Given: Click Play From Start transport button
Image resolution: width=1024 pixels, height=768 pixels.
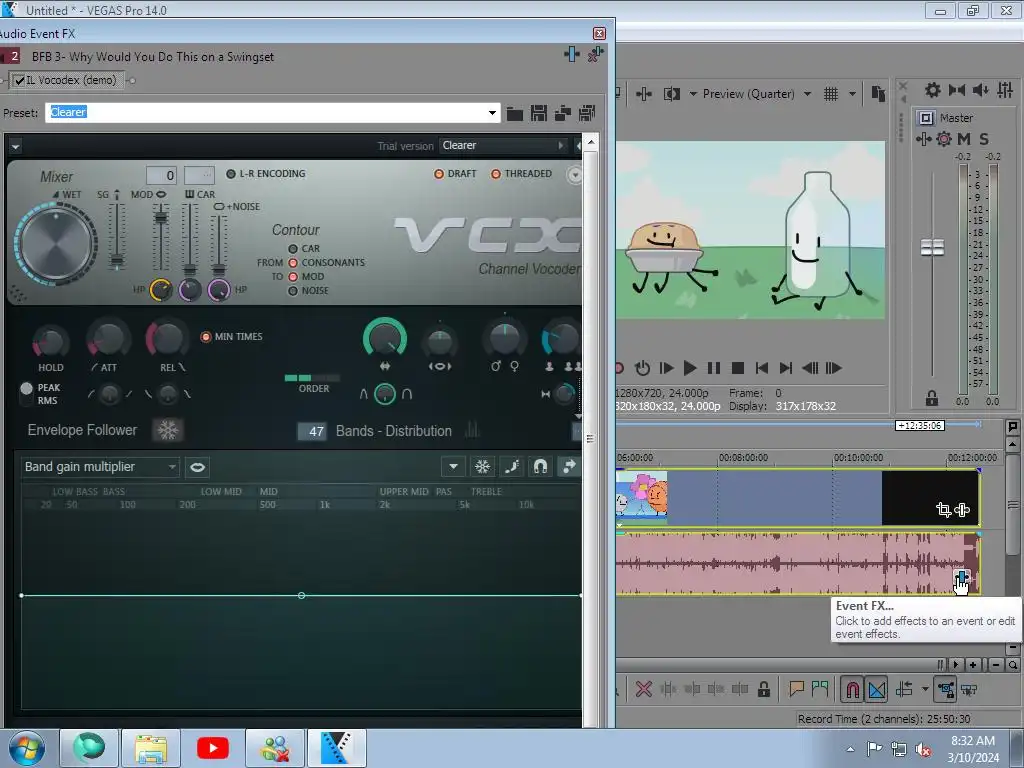Looking at the screenshot, I should coord(666,368).
